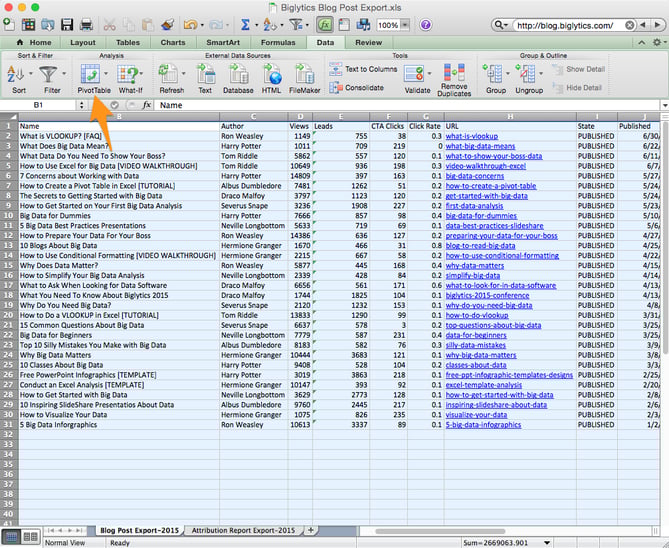The width and height of the screenshot is (669, 548).
Task: Click the AutoSum sigma icon
Action: click(x=245, y=25)
